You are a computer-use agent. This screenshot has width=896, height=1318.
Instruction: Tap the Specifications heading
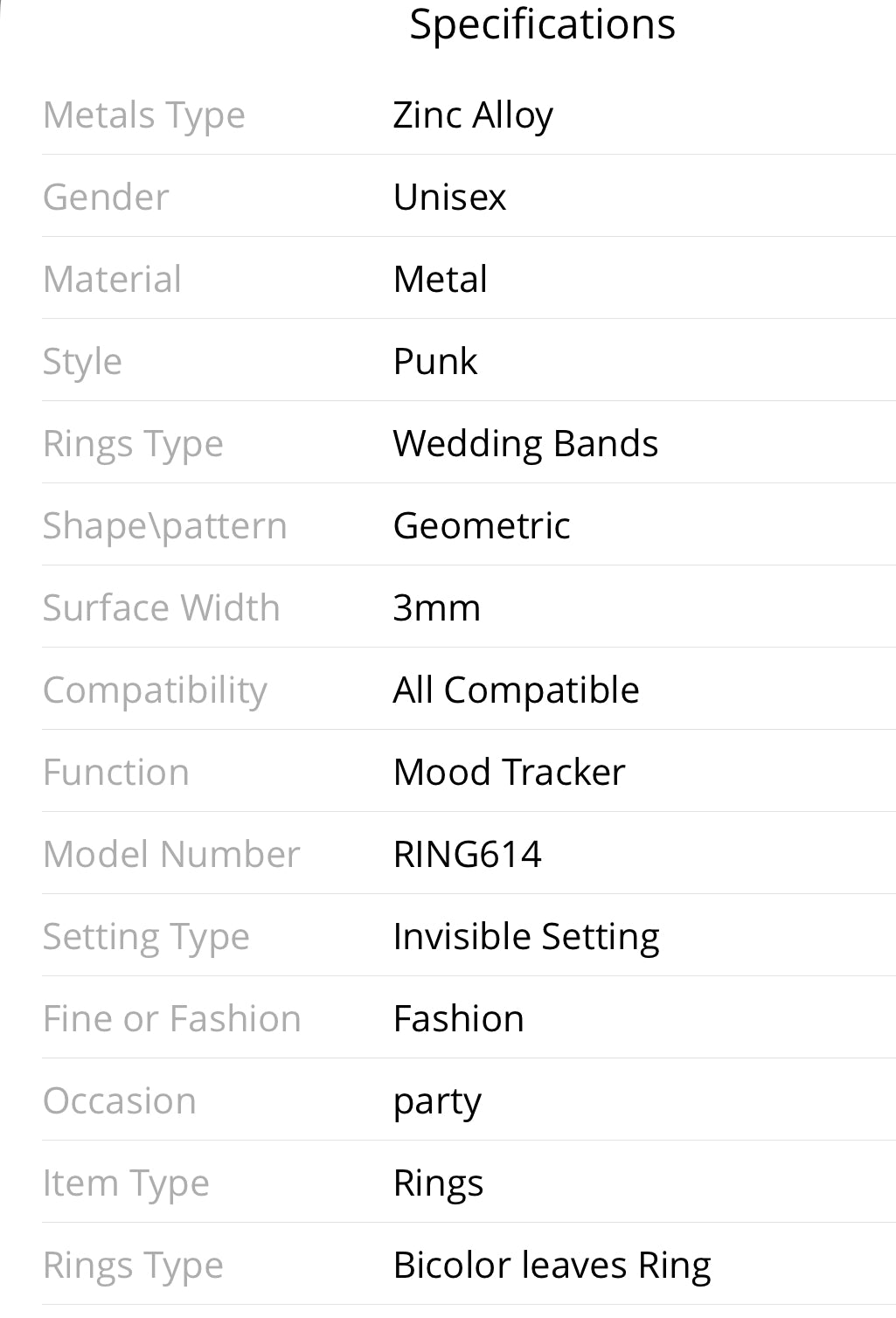click(x=542, y=24)
